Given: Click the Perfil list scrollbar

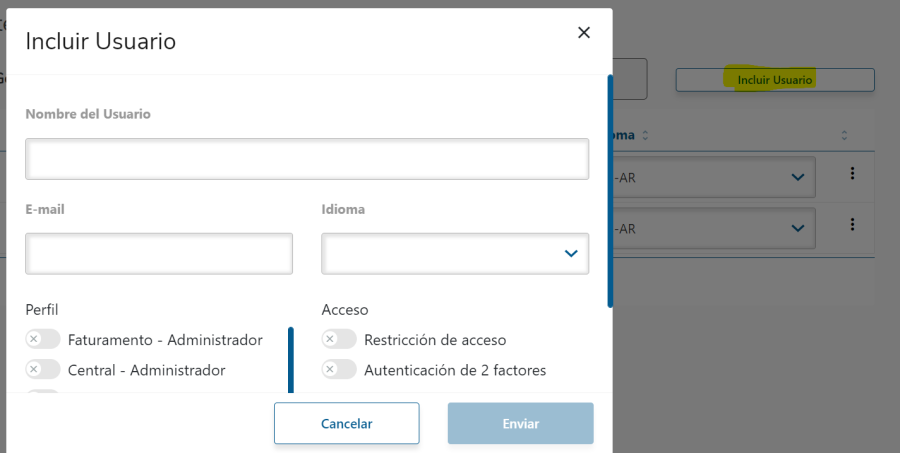Looking at the screenshot, I should [290, 360].
